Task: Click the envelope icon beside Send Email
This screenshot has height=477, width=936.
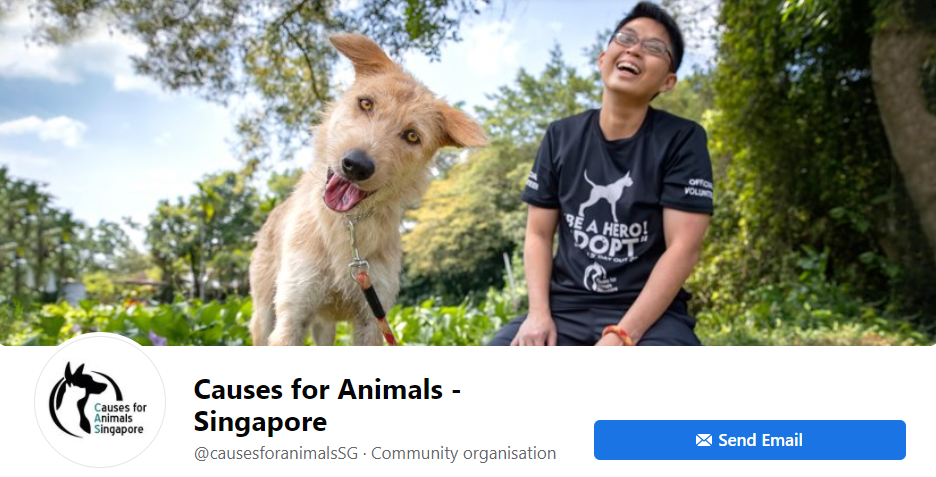Action: [704, 441]
